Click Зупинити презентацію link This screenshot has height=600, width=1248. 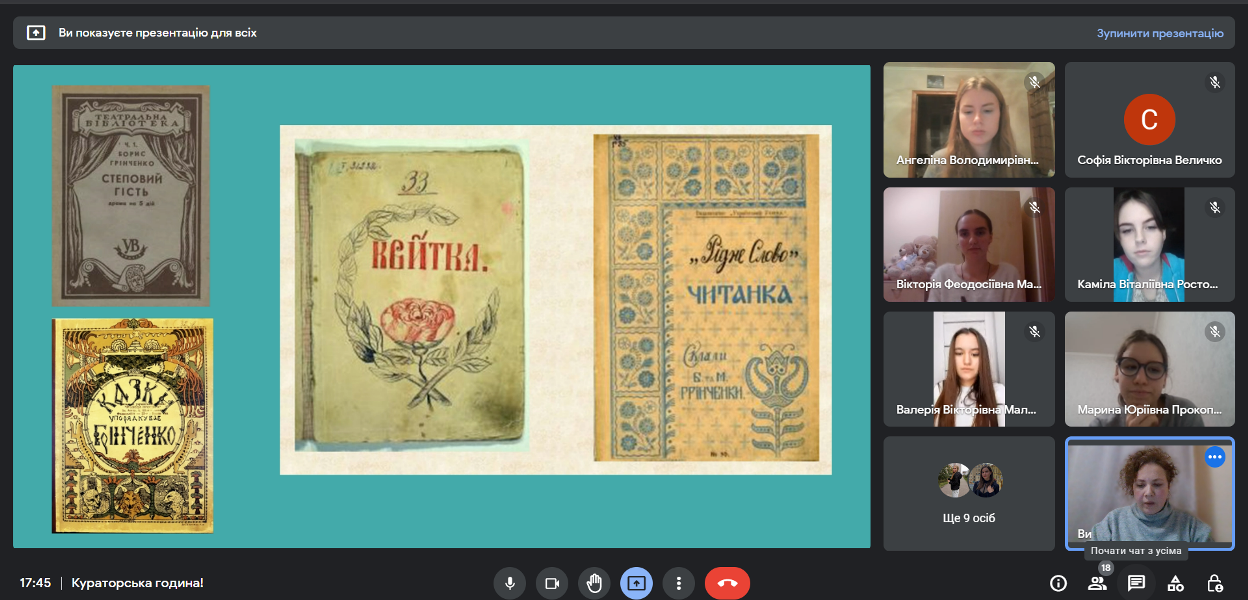pos(1159,33)
